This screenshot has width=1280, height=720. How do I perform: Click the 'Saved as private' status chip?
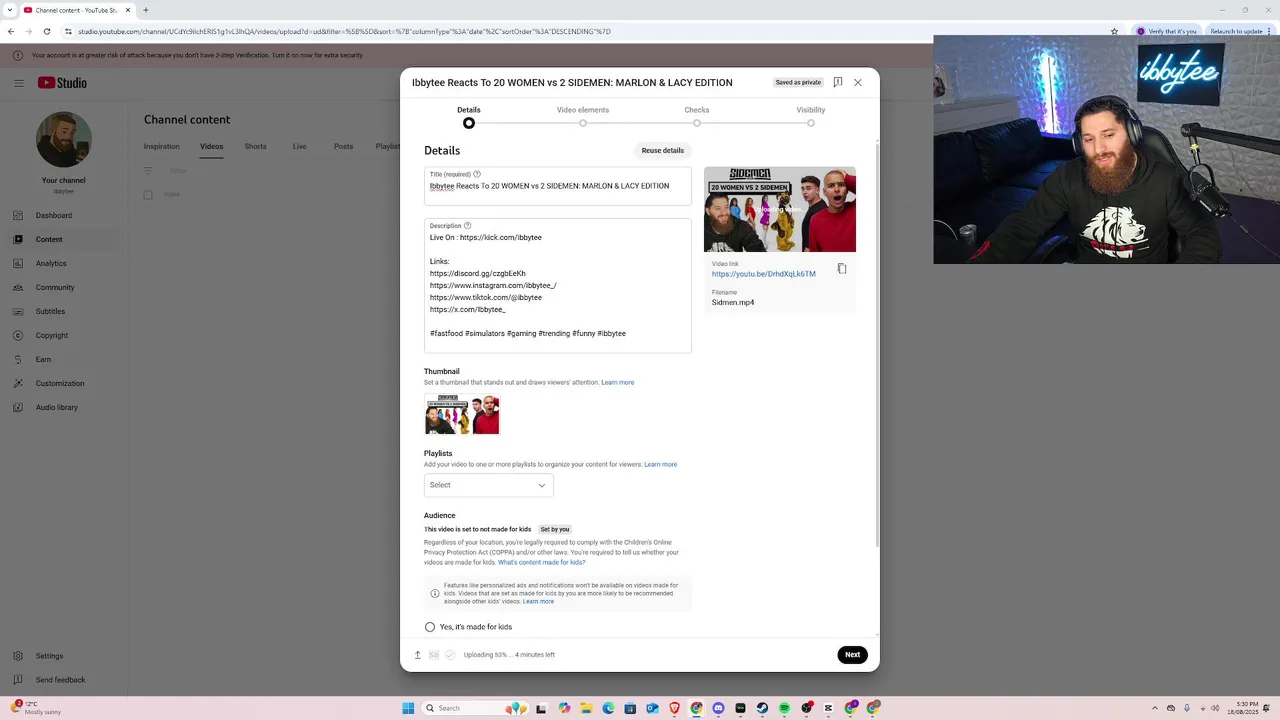798,82
